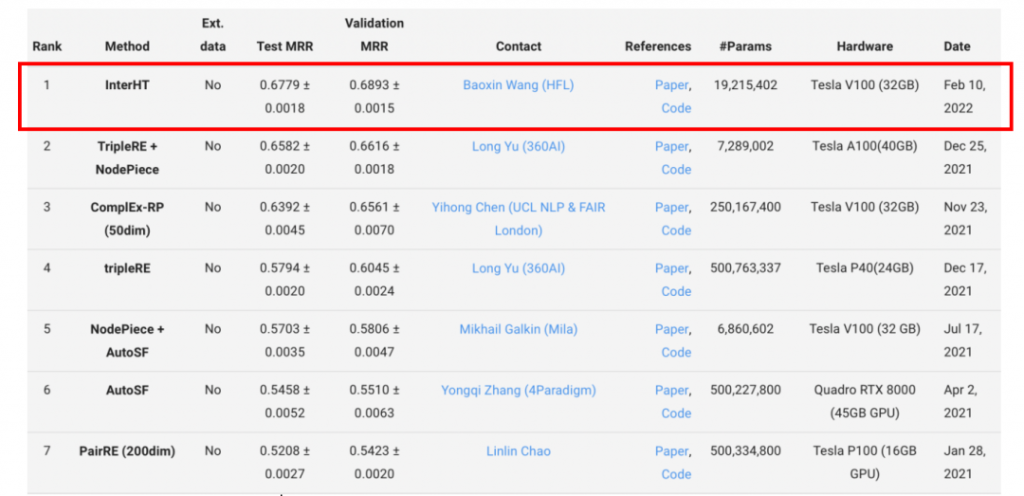Open the Baoxin Wang (HFL) contact link

click(518, 85)
